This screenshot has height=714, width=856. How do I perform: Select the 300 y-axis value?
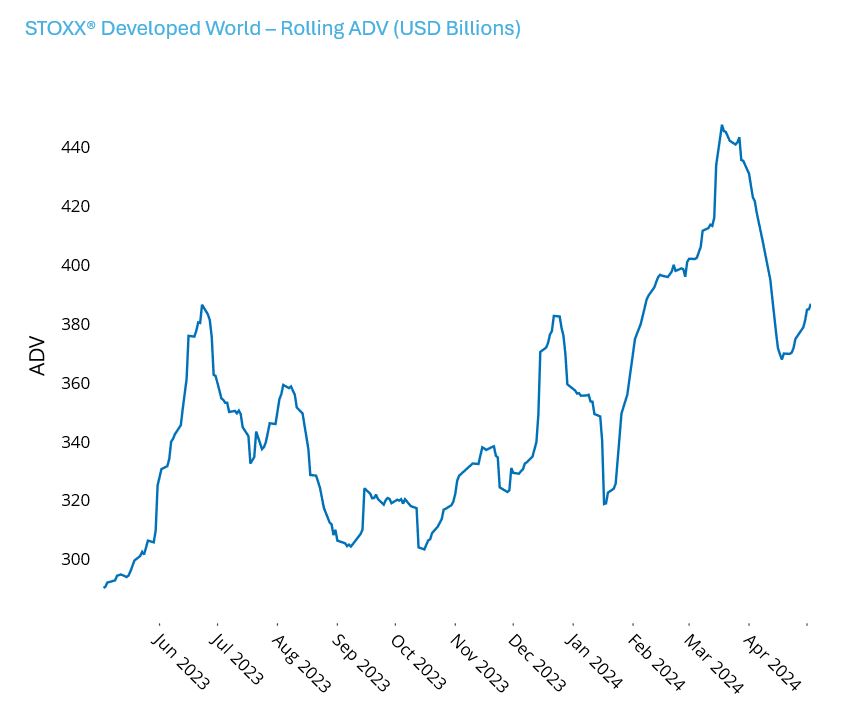point(75,560)
